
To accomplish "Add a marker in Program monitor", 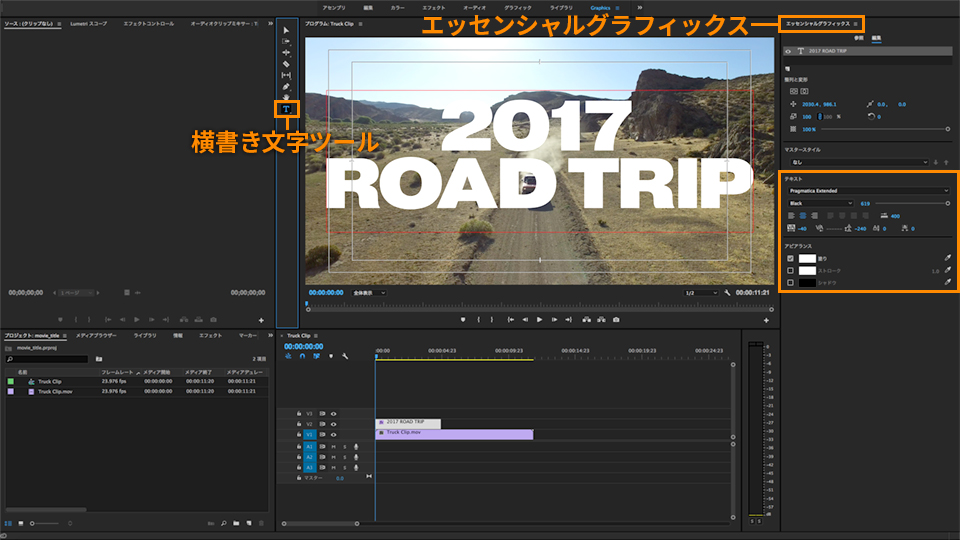I will point(463,320).
